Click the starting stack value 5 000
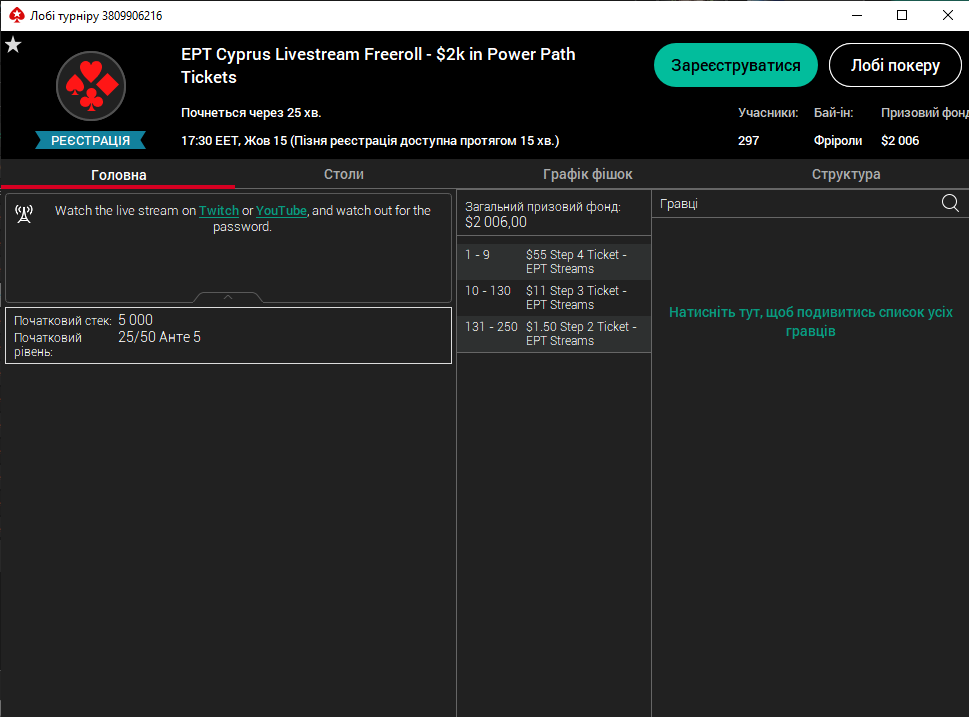Image resolution: width=969 pixels, height=717 pixels. (135, 320)
